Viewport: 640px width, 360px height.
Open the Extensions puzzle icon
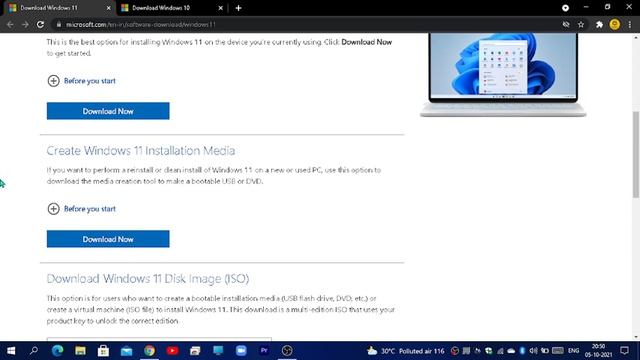point(599,24)
